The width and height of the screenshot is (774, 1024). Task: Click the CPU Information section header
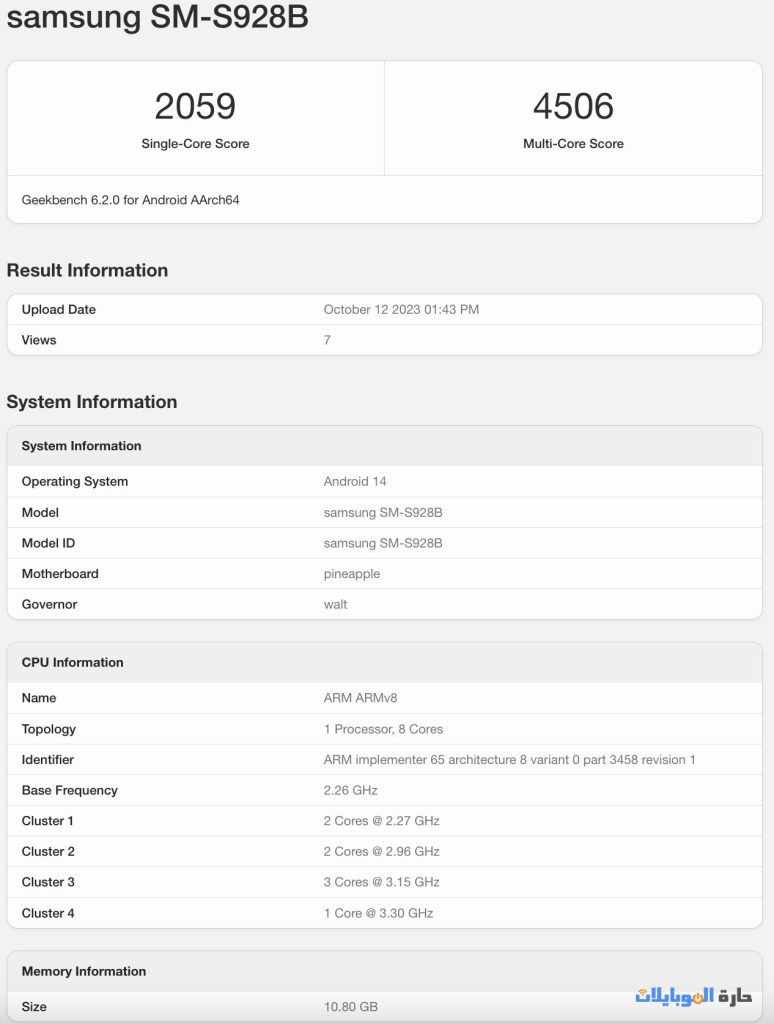tap(72, 663)
